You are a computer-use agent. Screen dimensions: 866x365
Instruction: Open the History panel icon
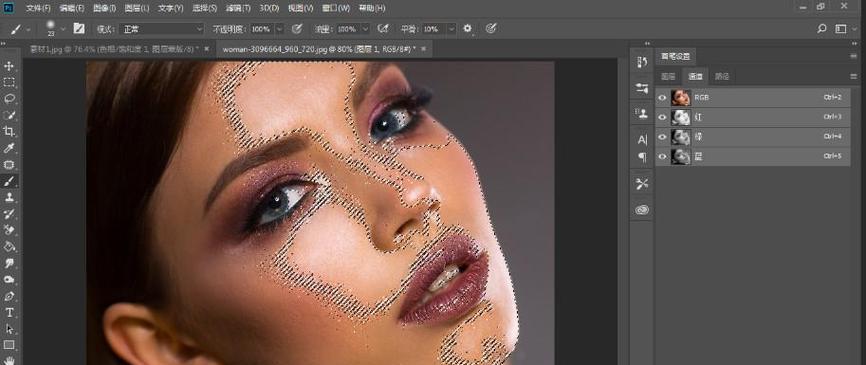click(x=642, y=62)
